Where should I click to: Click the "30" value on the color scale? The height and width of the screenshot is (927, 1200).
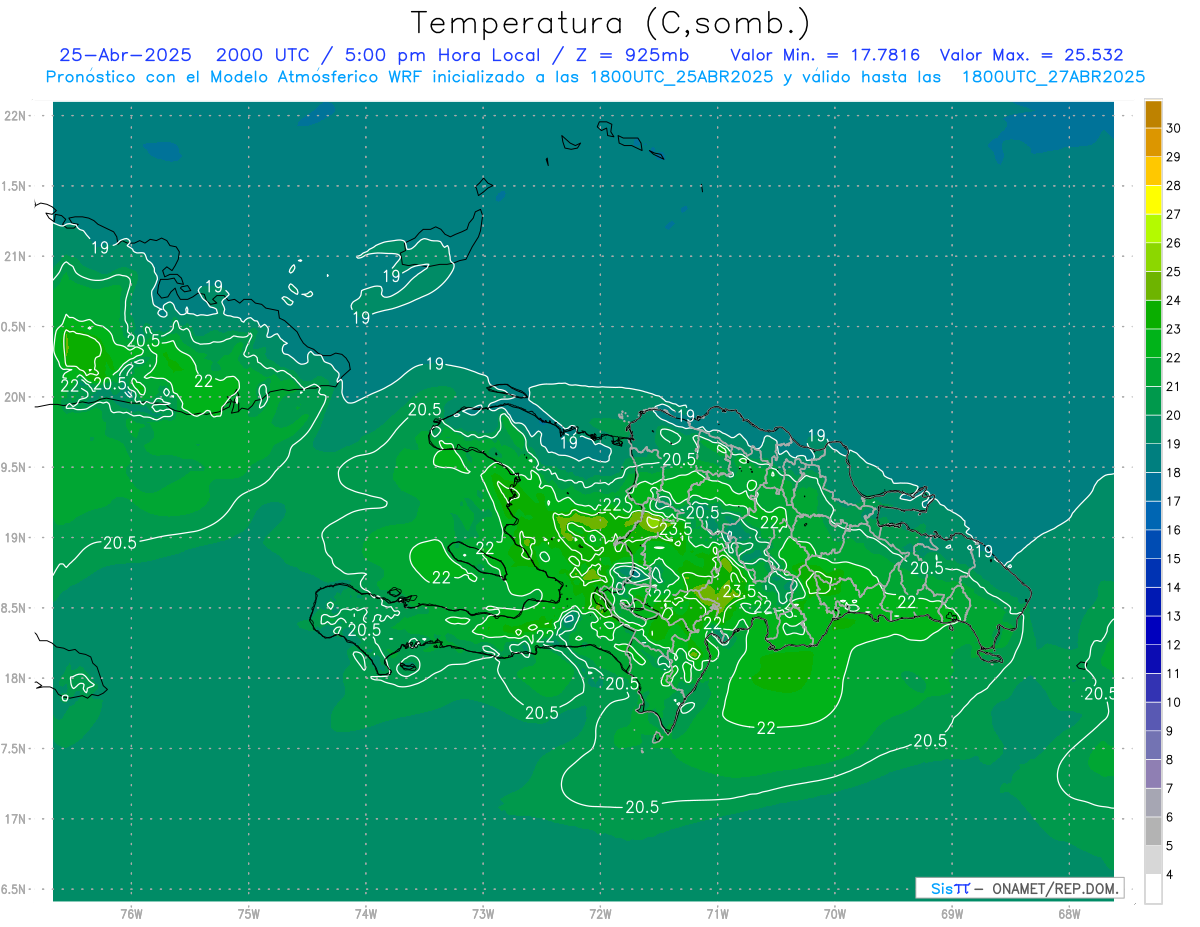pos(1175,128)
